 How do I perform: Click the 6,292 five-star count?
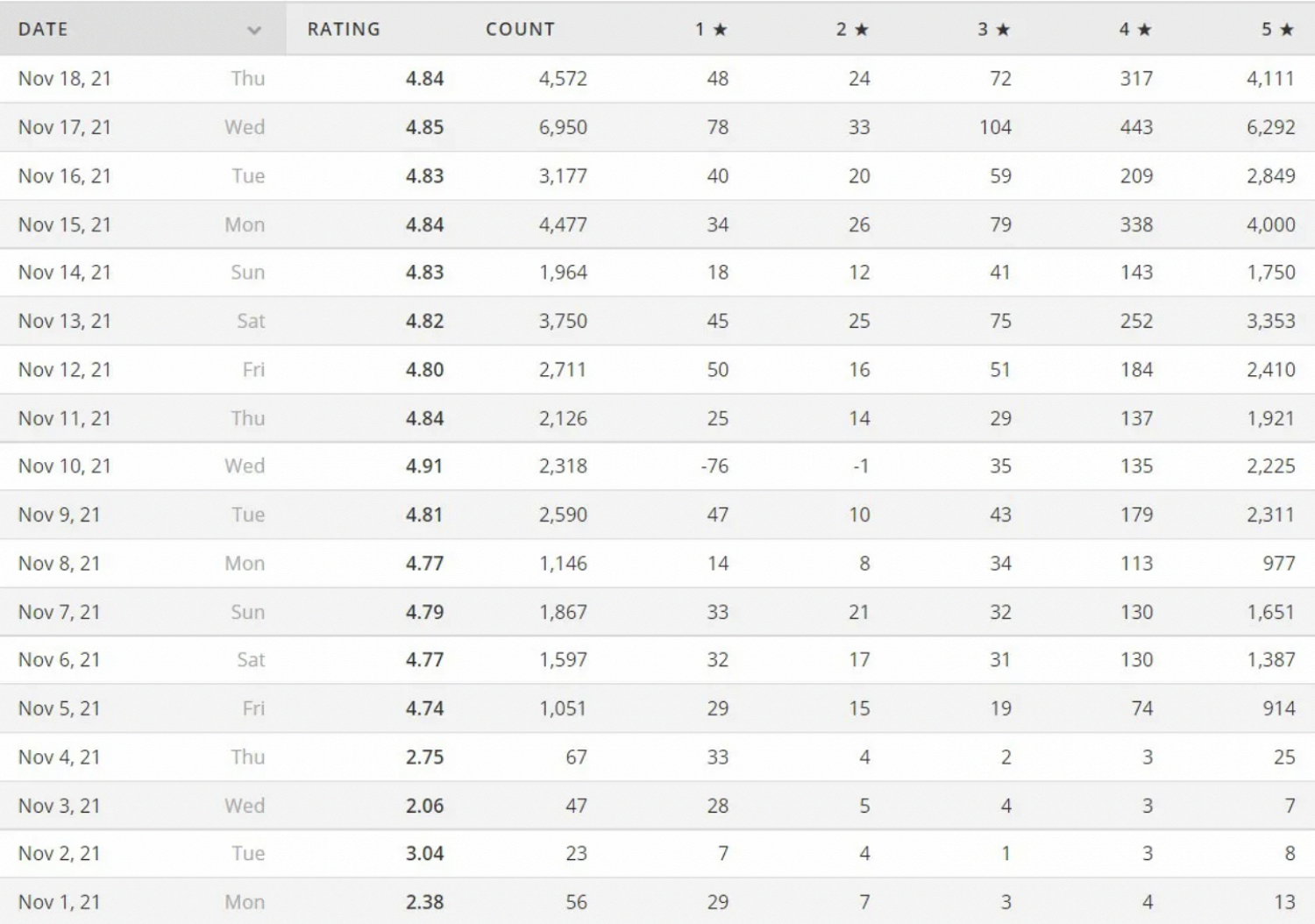pyautogui.click(x=1270, y=127)
